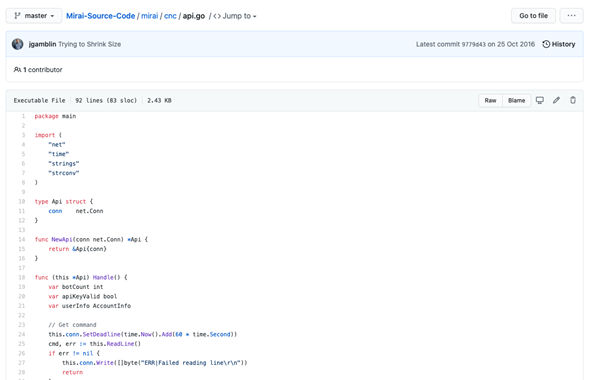The height and width of the screenshot is (380, 602).
Task: Click the "strconv" import string
Action: (64, 173)
